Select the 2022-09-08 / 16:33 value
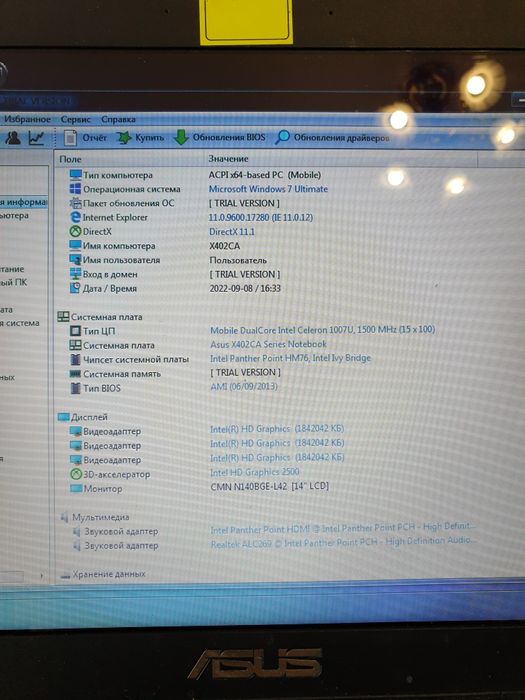The width and height of the screenshot is (525, 700). [245, 288]
